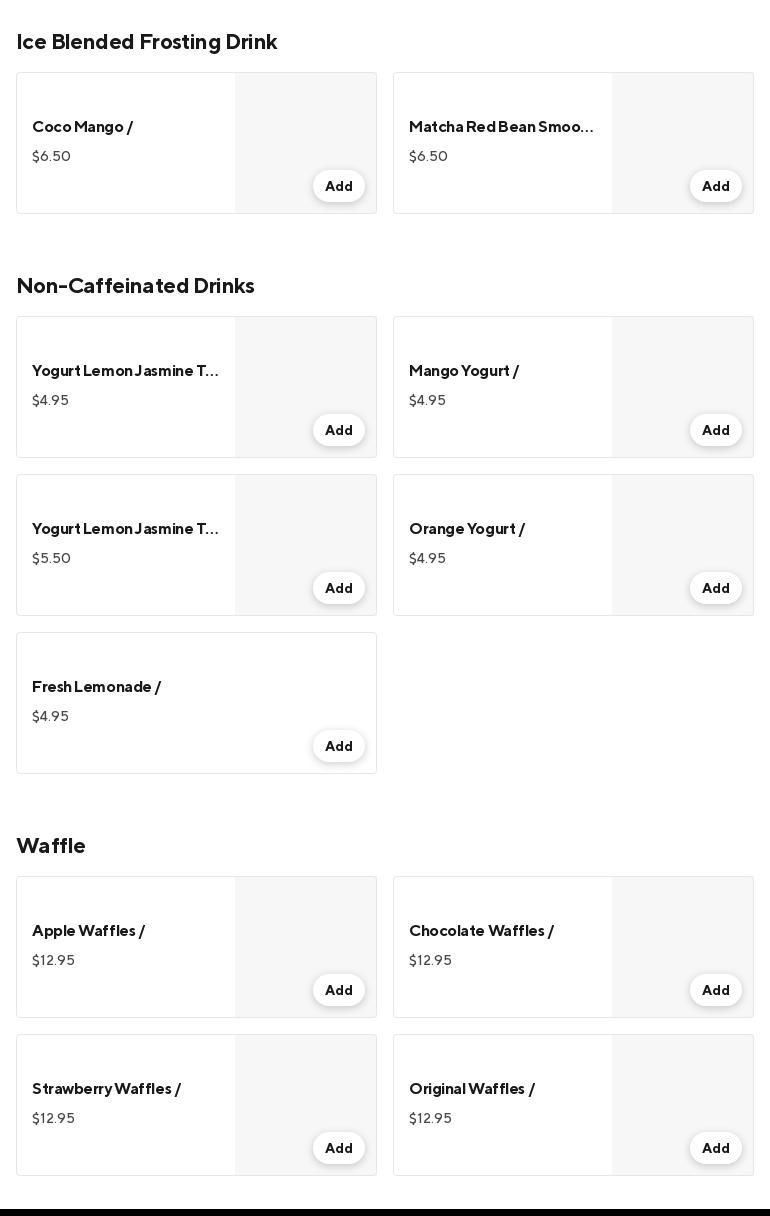Add the $5.50 Yogurt Lemon Jasmine Tea
Screen dimensions: 770x1216
pos(338,589)
